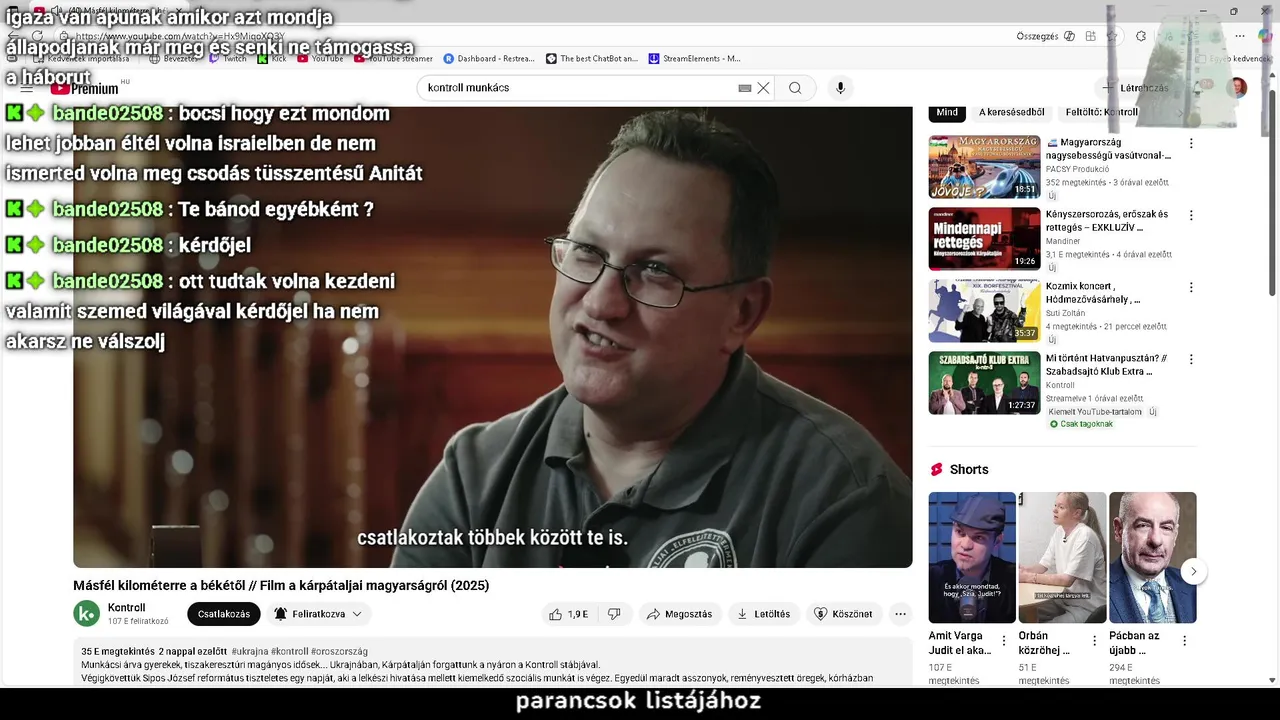This screenshot has height=720, width=1280.
Task: Open the account avatar menu
Action: (1237, 88)
